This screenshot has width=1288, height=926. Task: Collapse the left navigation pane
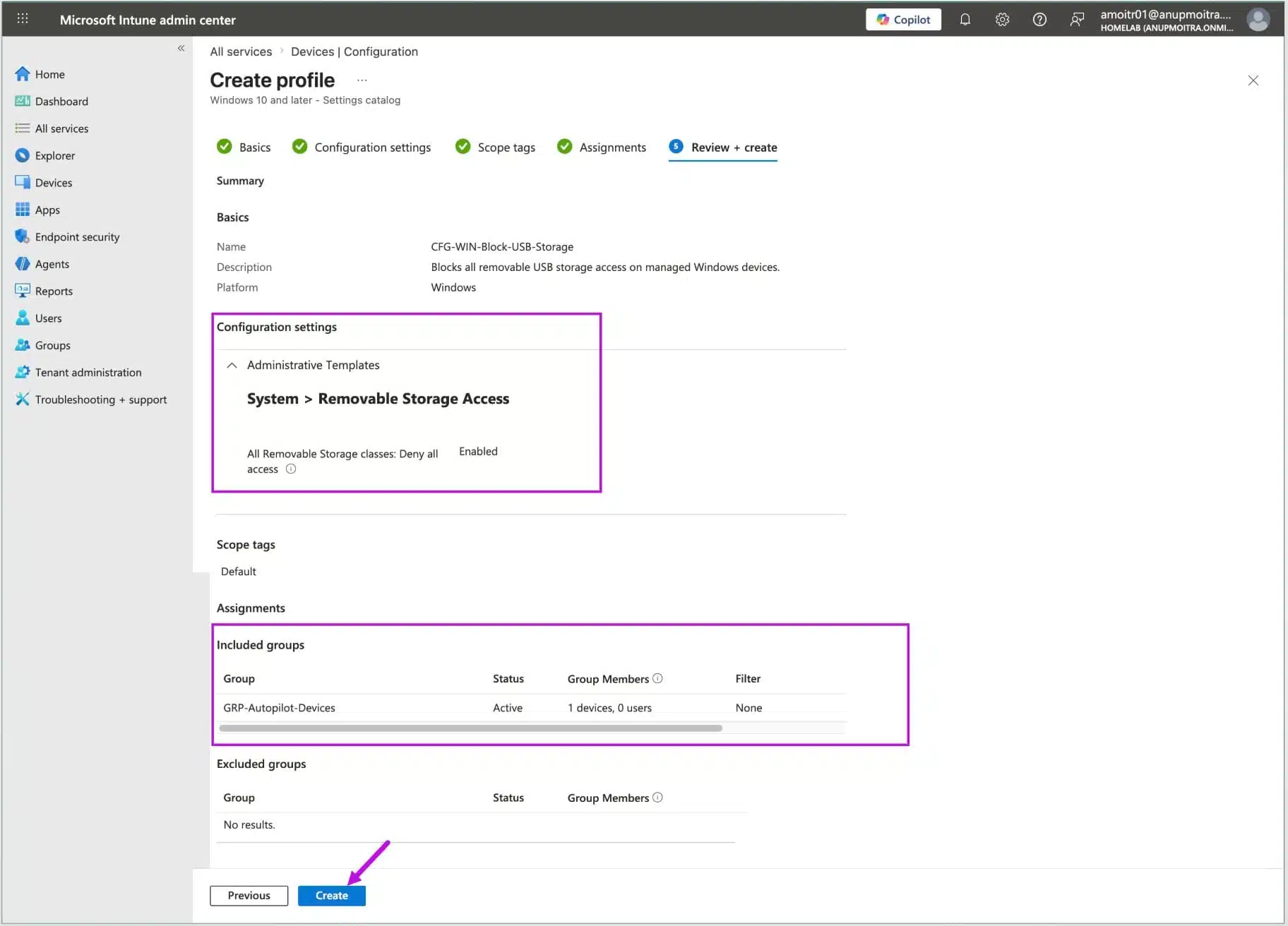(x=181, y=48)
